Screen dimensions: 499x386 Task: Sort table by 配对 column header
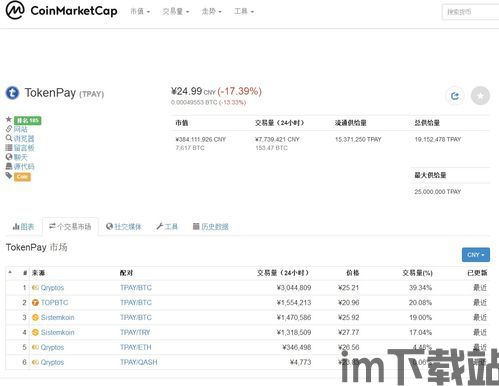click(x=126, y=273)
